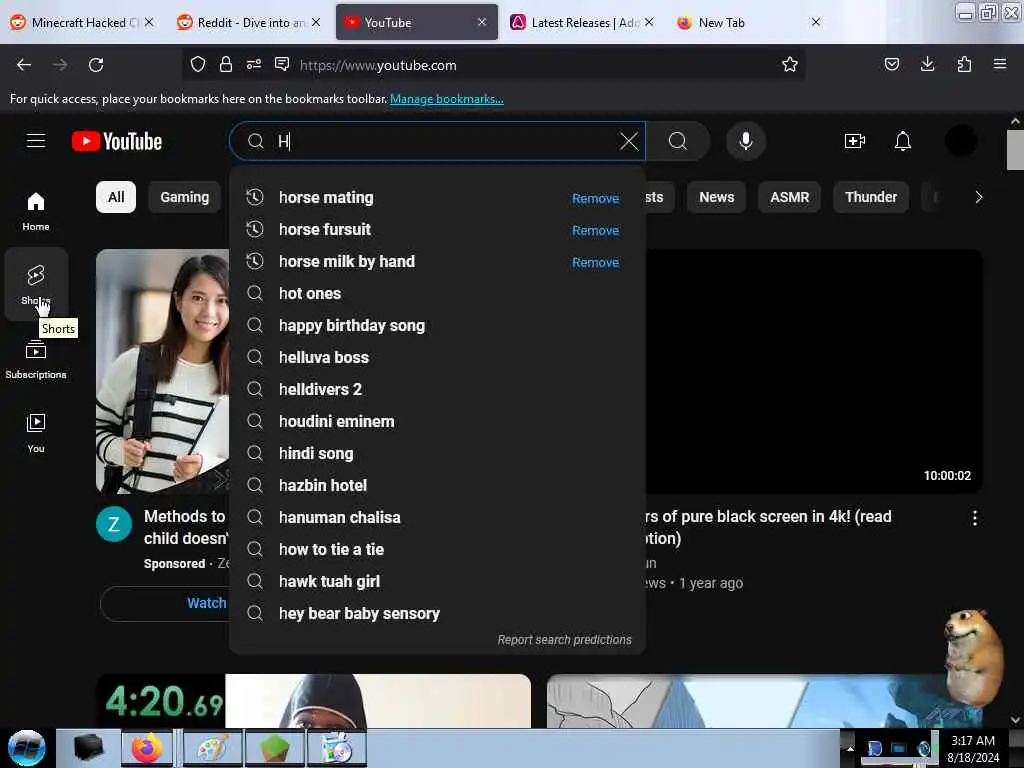Viewport: 1024px width, 768px height.
Task: Switch to the Latest Releases tab
Action: [x=581, y=22]
